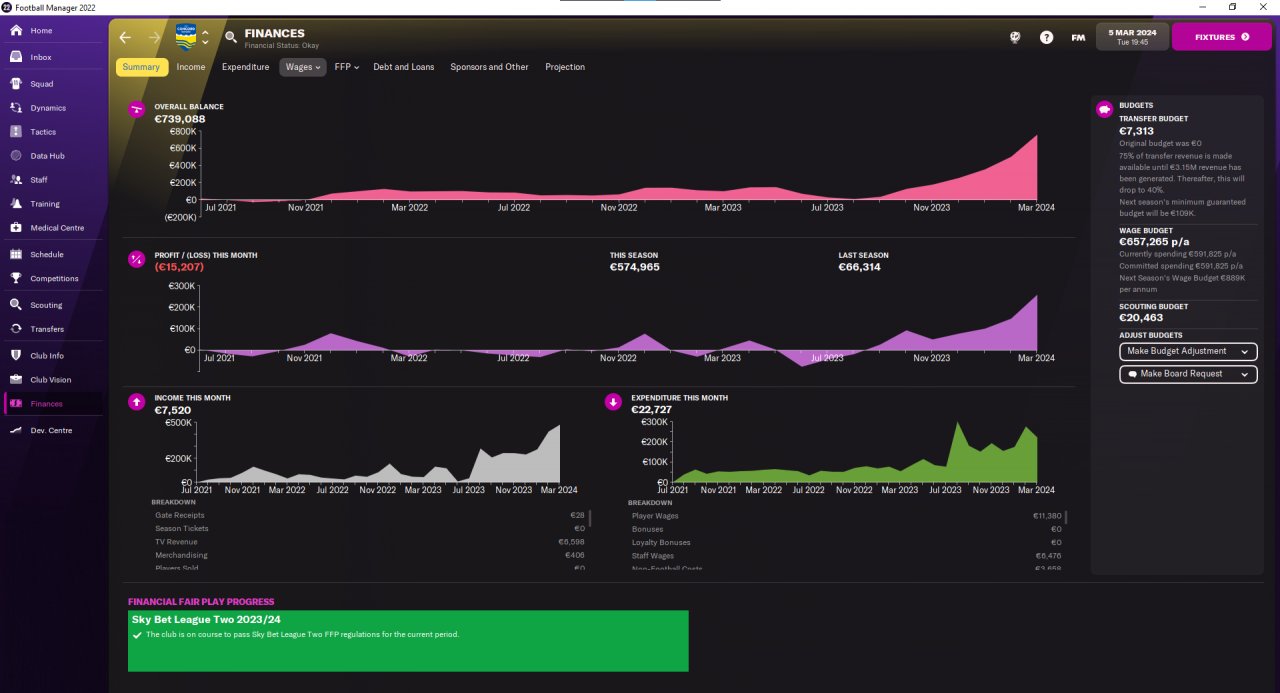Screen dimensions: 1280x693
Task: Open the Schedule calendar icon
Action: point(16,255)
